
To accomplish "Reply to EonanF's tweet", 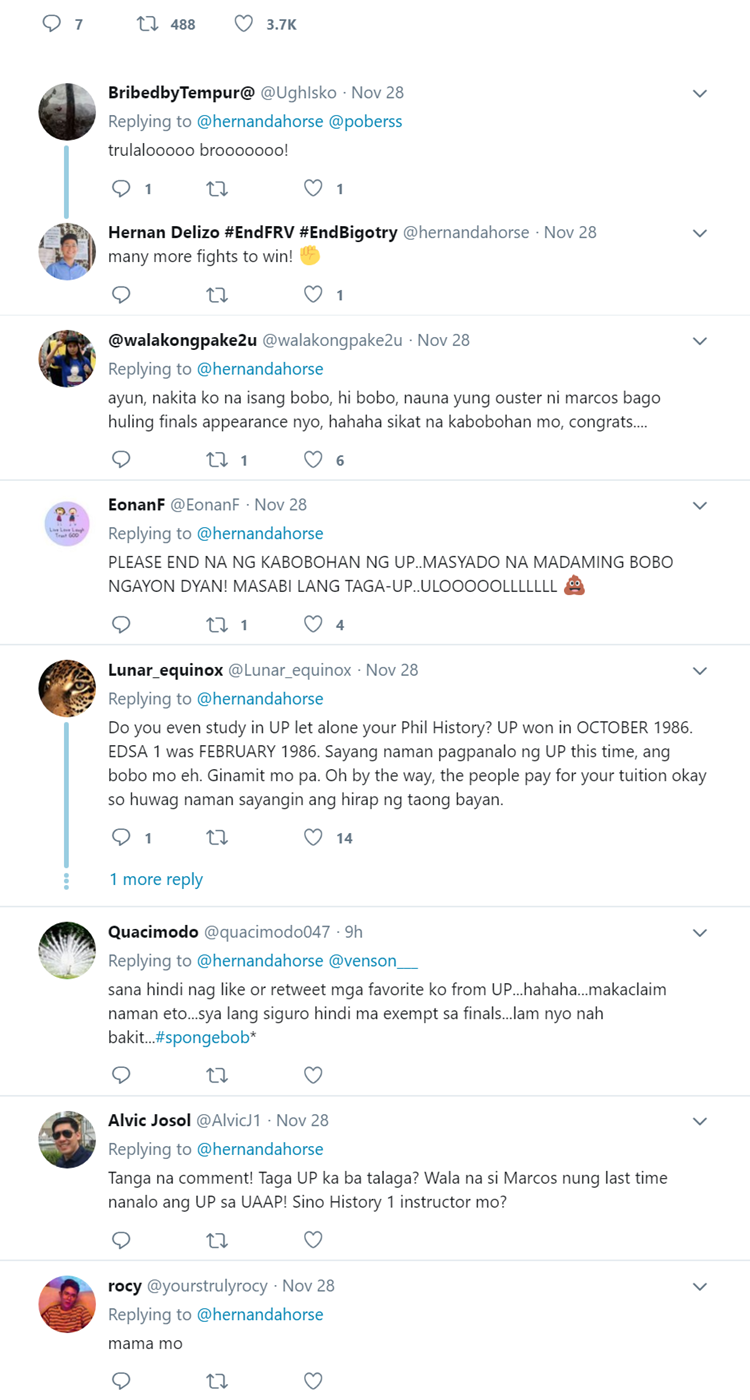I will pyautogui.click(x=121, y=623).
